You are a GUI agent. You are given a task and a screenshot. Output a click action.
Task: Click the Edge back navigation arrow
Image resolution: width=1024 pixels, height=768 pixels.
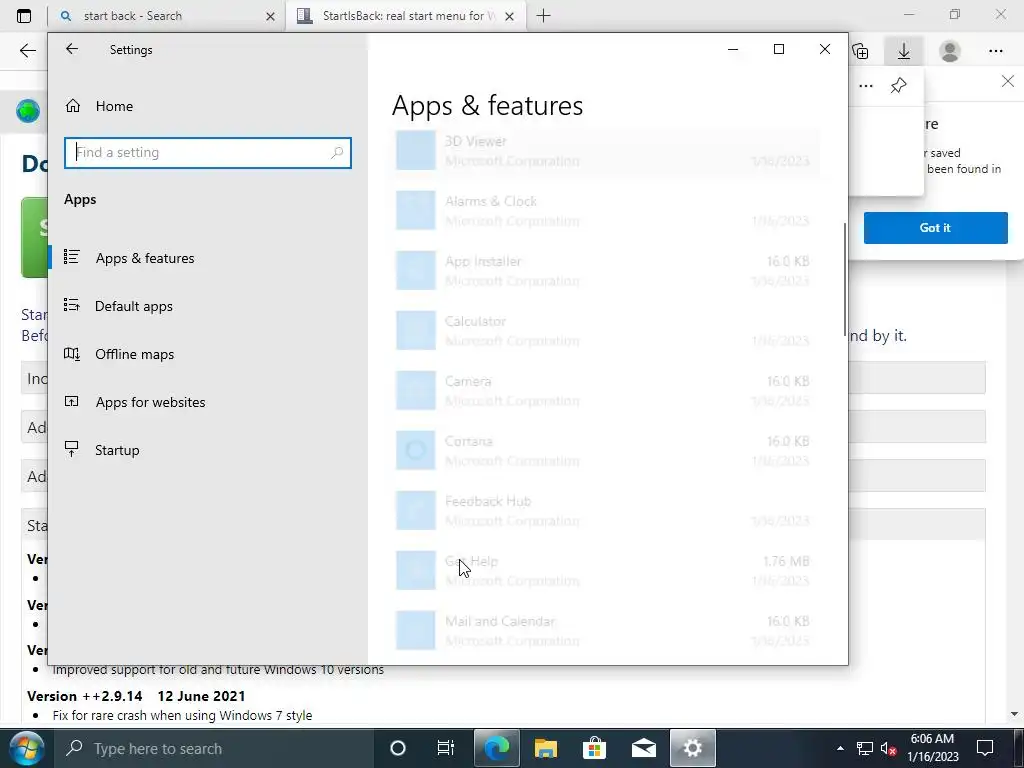tap(27, 51)
